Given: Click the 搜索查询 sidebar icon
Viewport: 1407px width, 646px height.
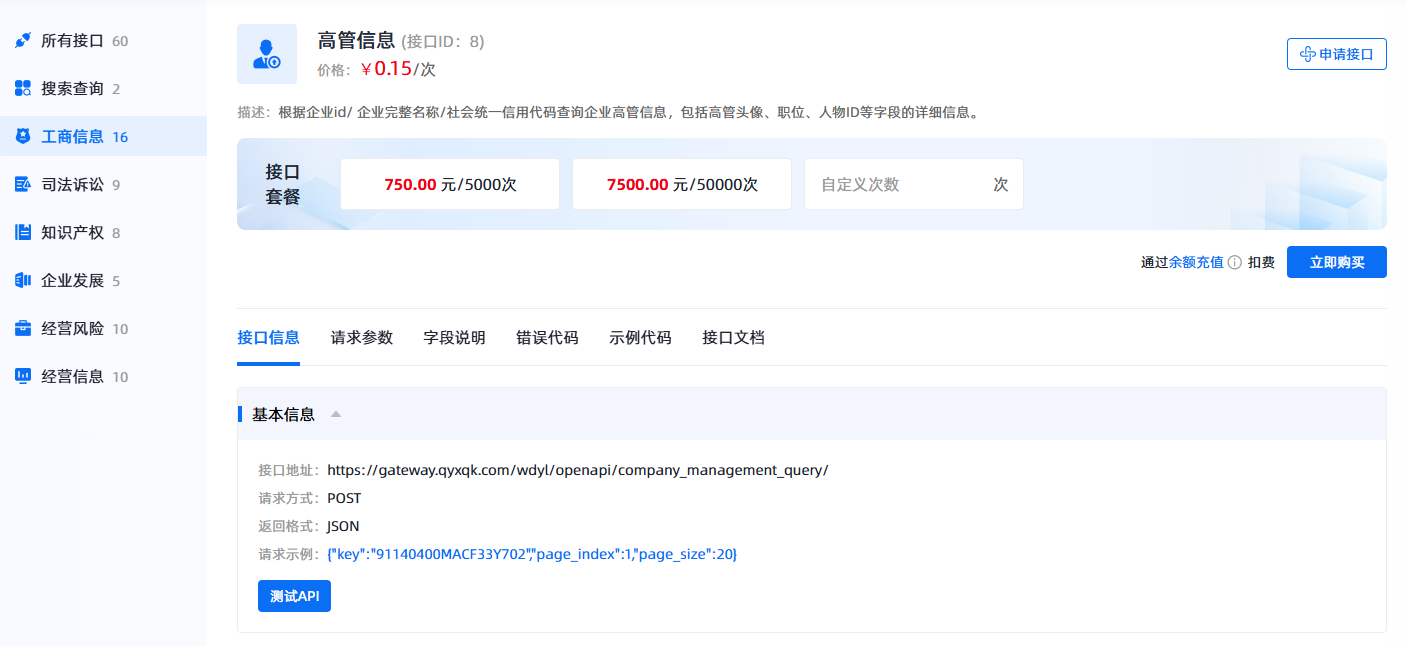Looking at the screenshot, I should (23, 89).
